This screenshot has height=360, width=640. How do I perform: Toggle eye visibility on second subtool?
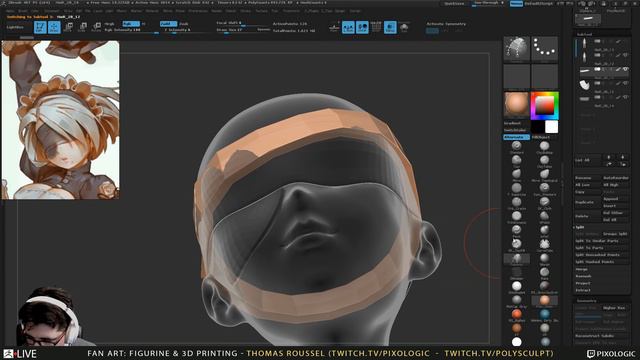(625, 56)
